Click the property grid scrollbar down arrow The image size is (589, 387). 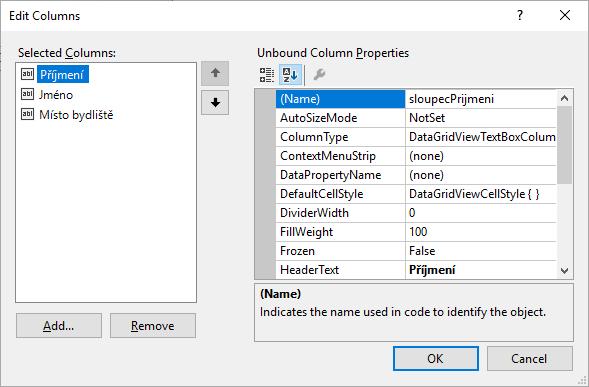[x=564, y=270]
